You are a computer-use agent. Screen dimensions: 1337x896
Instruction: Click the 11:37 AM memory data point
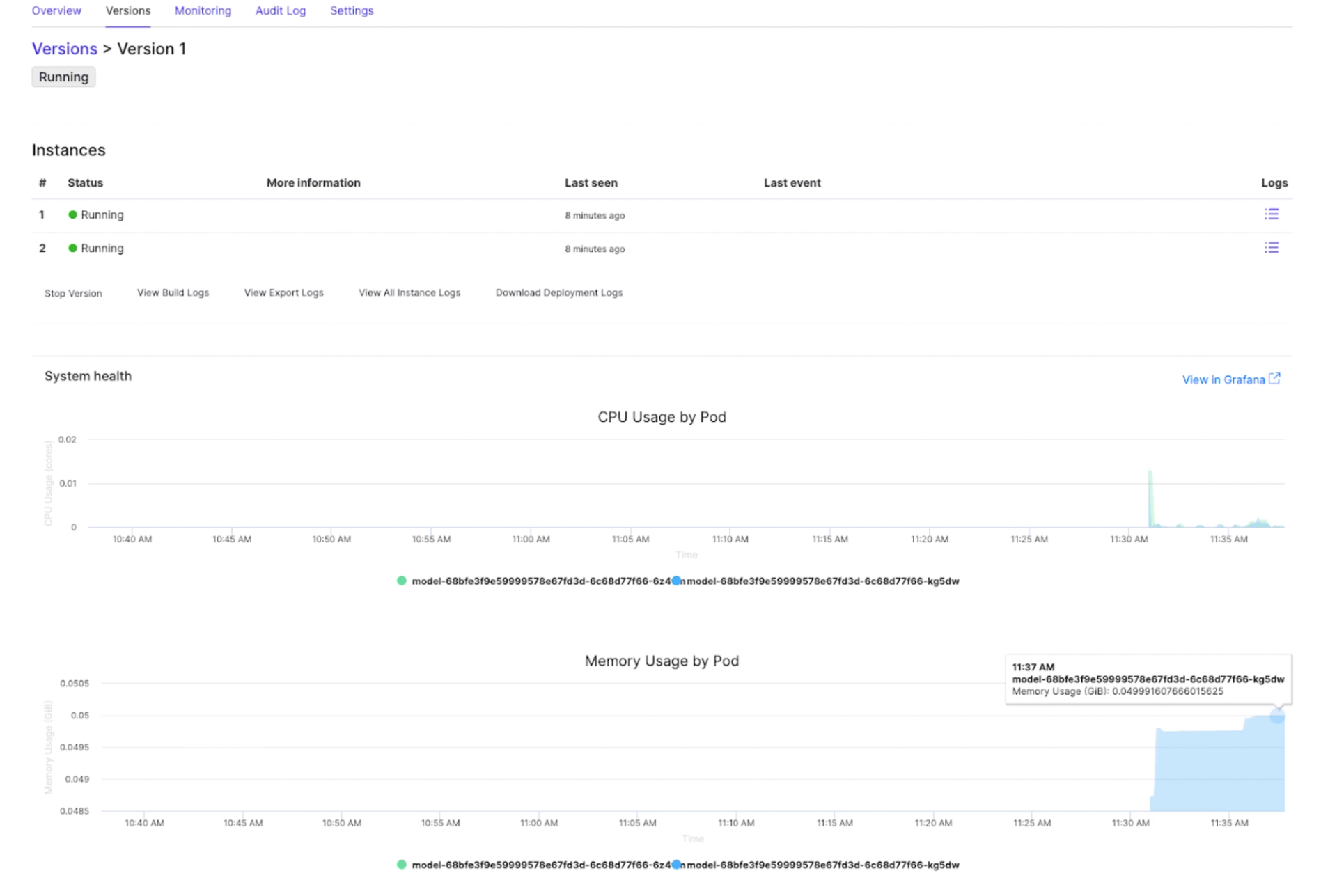click(1276, 716)
